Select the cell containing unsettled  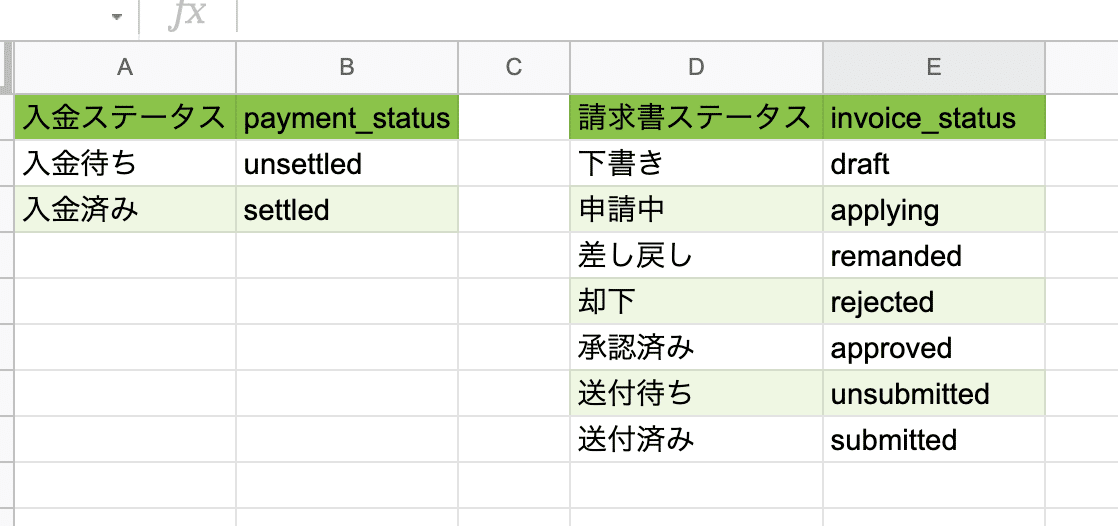pos(347,164)
